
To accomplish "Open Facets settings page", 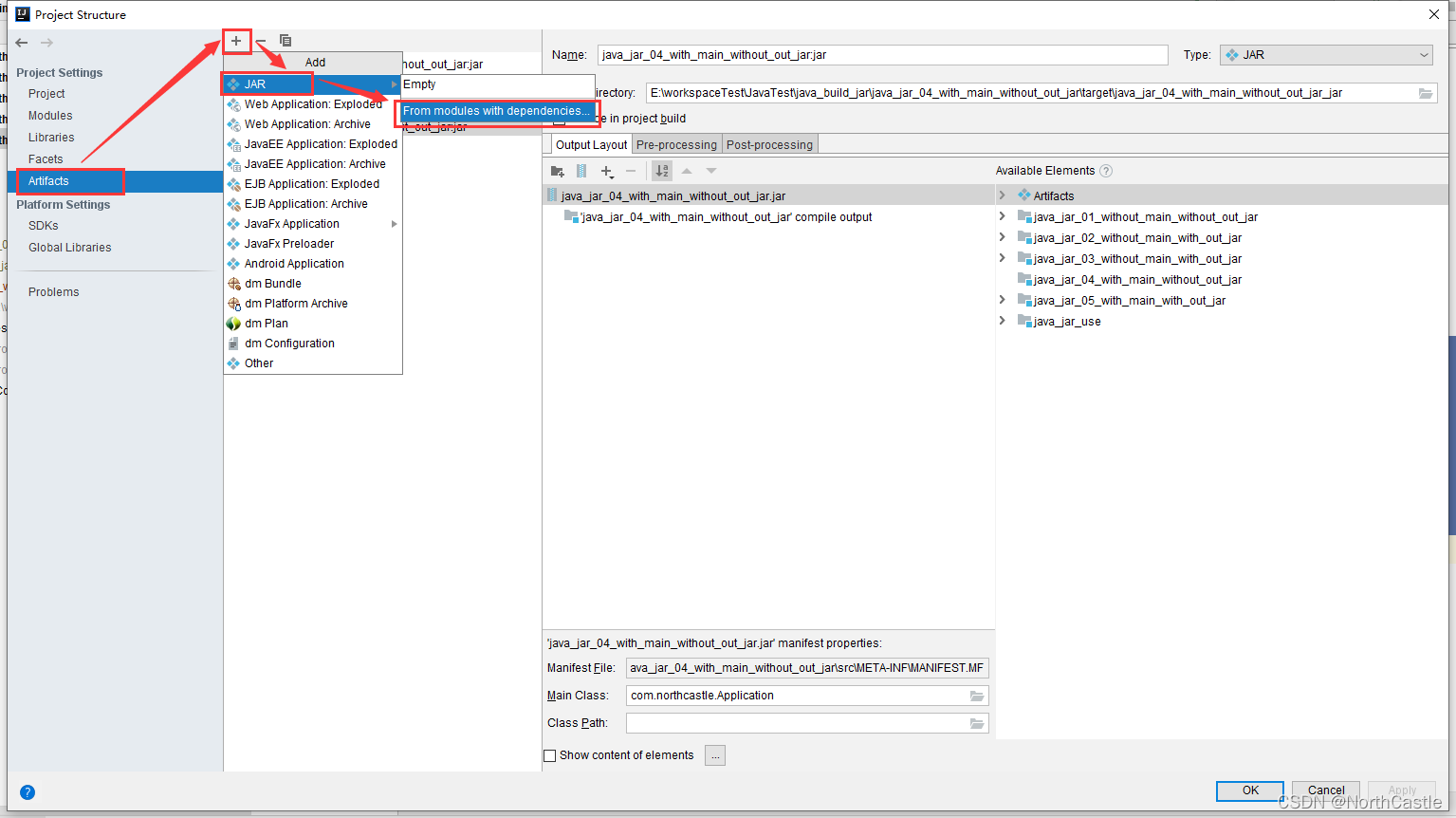I will tap(46, 159).
